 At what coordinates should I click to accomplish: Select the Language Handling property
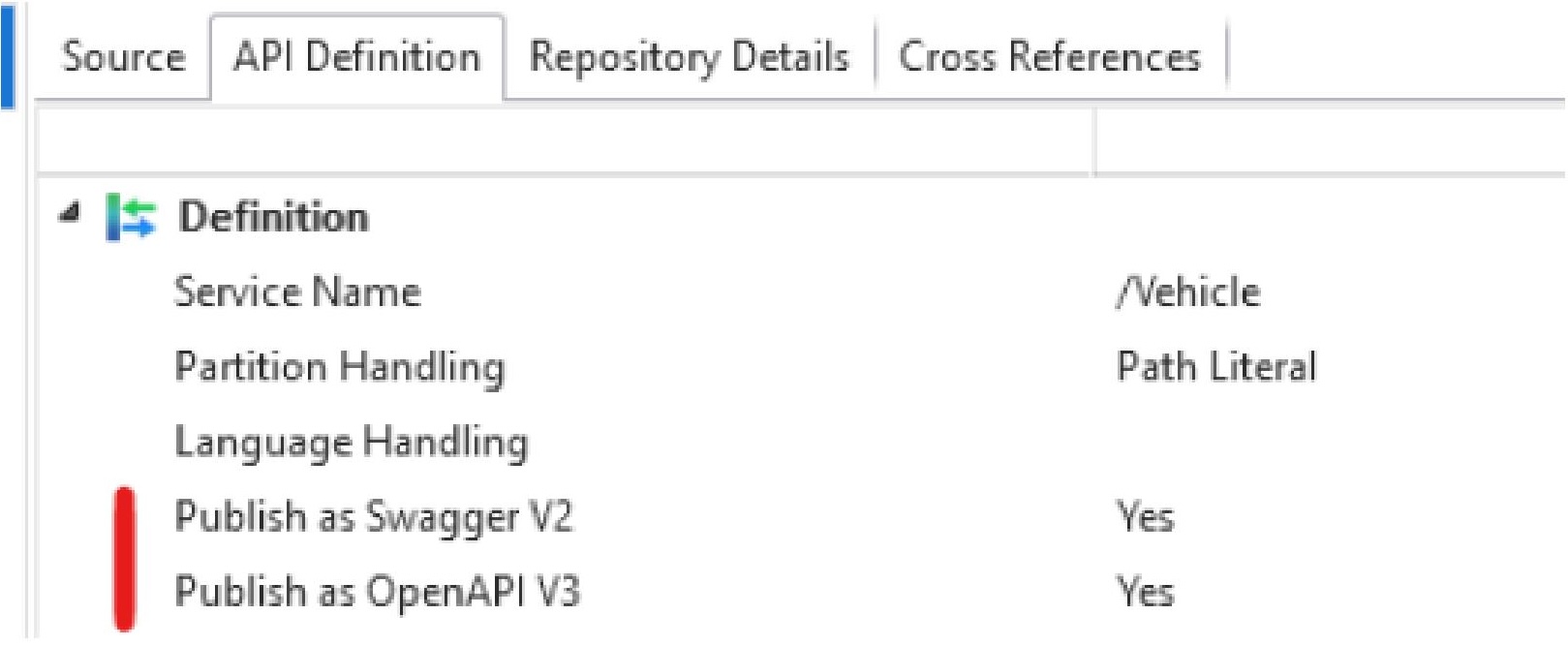(x=352, y=443)
